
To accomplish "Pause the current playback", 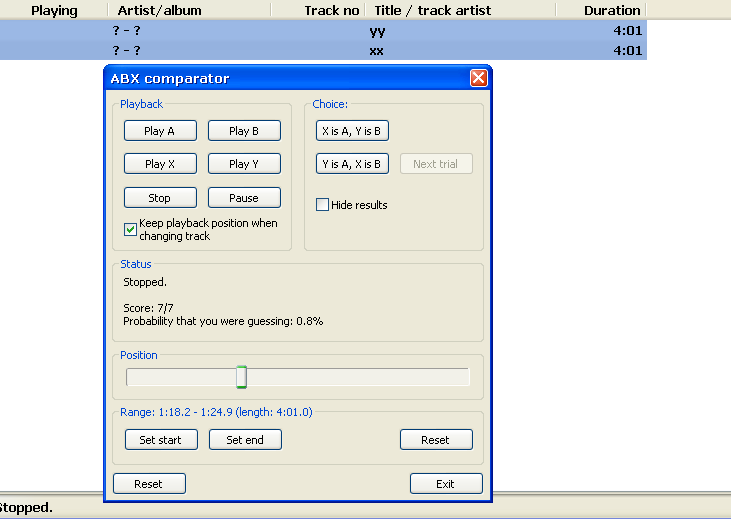I will pos(244,198).
